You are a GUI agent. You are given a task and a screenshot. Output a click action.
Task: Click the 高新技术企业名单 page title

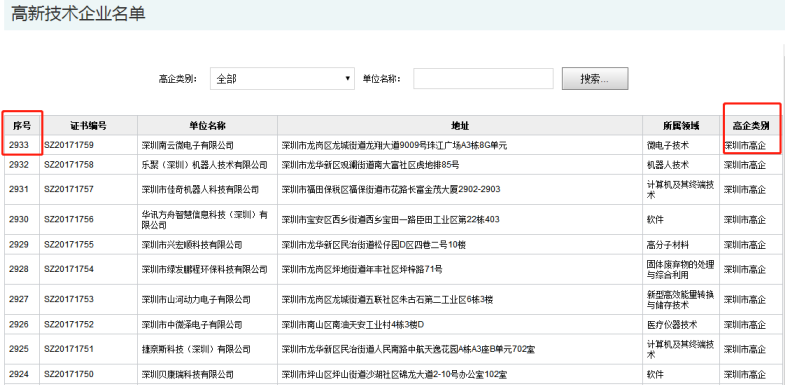click(x=79, y=14)
